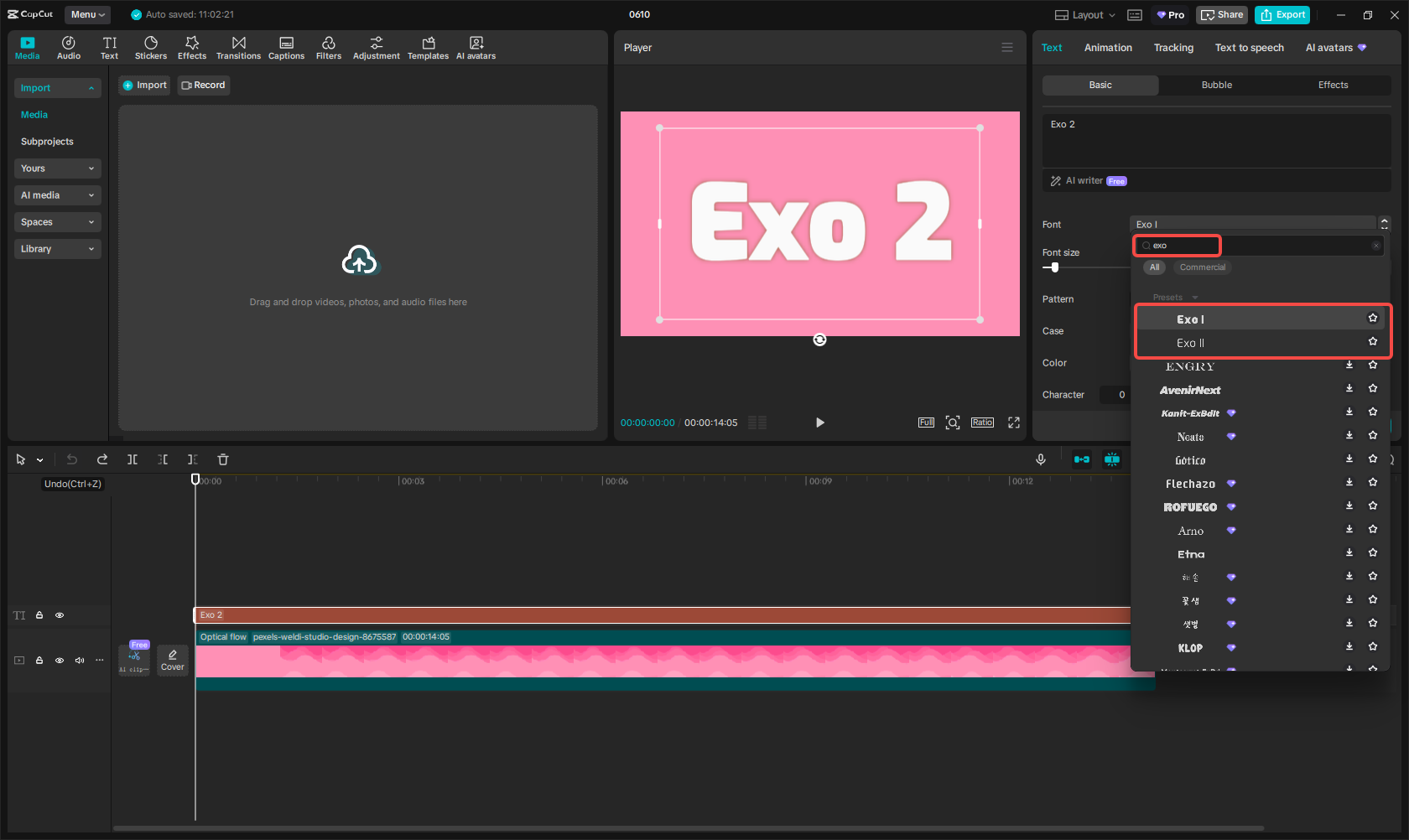The height and width of the screenshot is (840, 1409).
Task: Collapse the Import section
Action: tap(58, 88)
